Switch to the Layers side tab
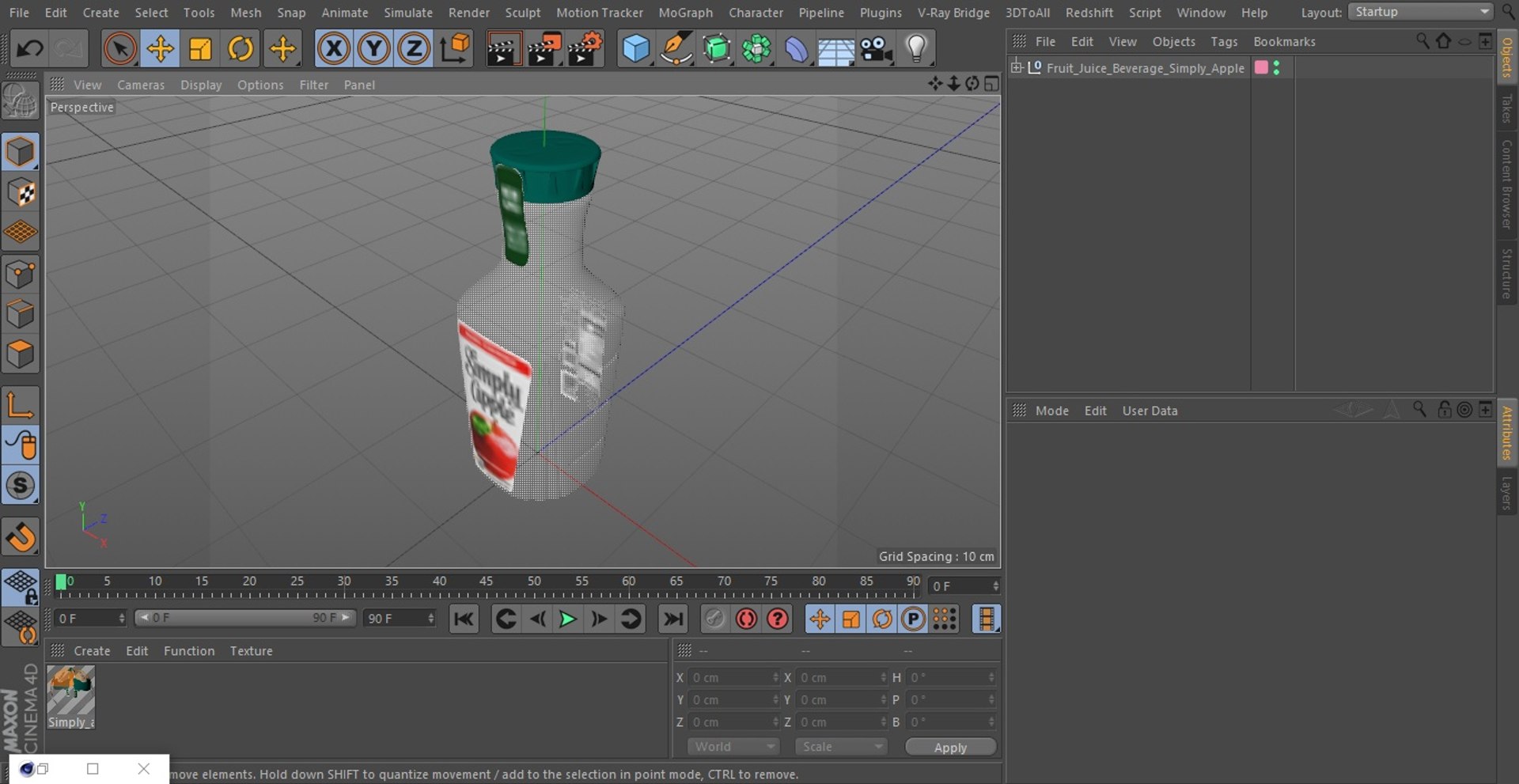The height and width of the screenshot is (784, 1519). pyautogui.click(x=1507, y=492)
